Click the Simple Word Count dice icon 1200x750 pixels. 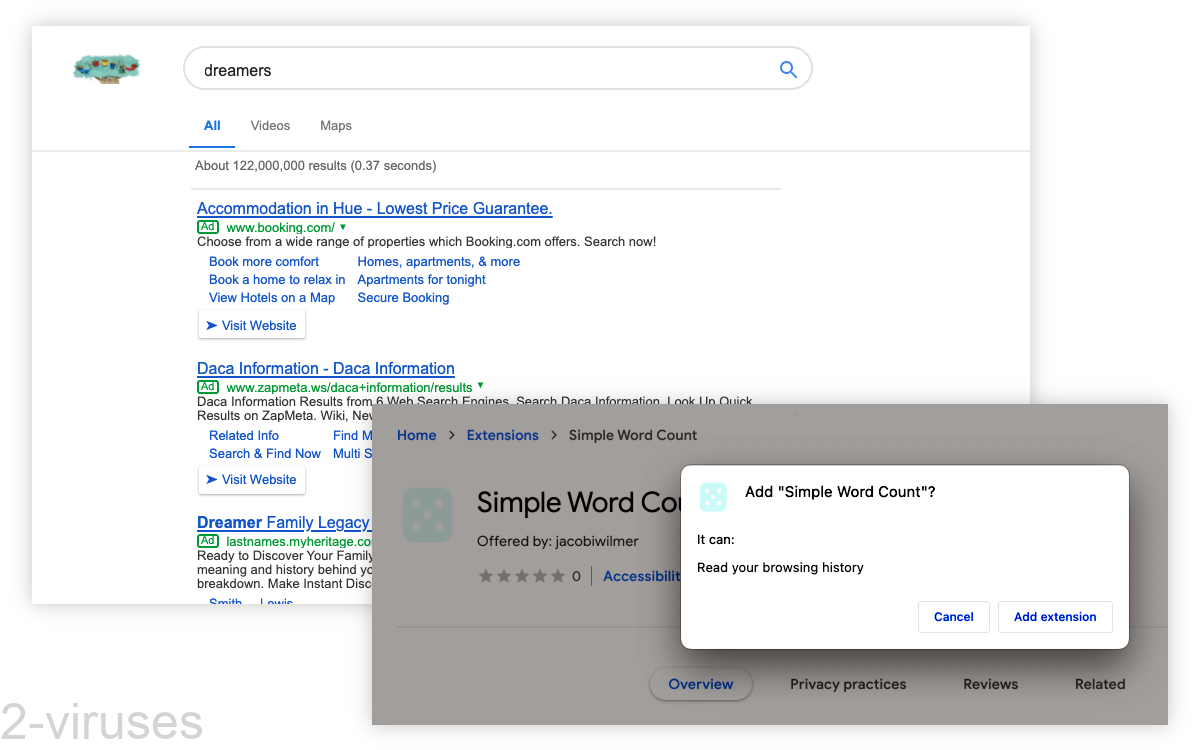click(428, 514)
